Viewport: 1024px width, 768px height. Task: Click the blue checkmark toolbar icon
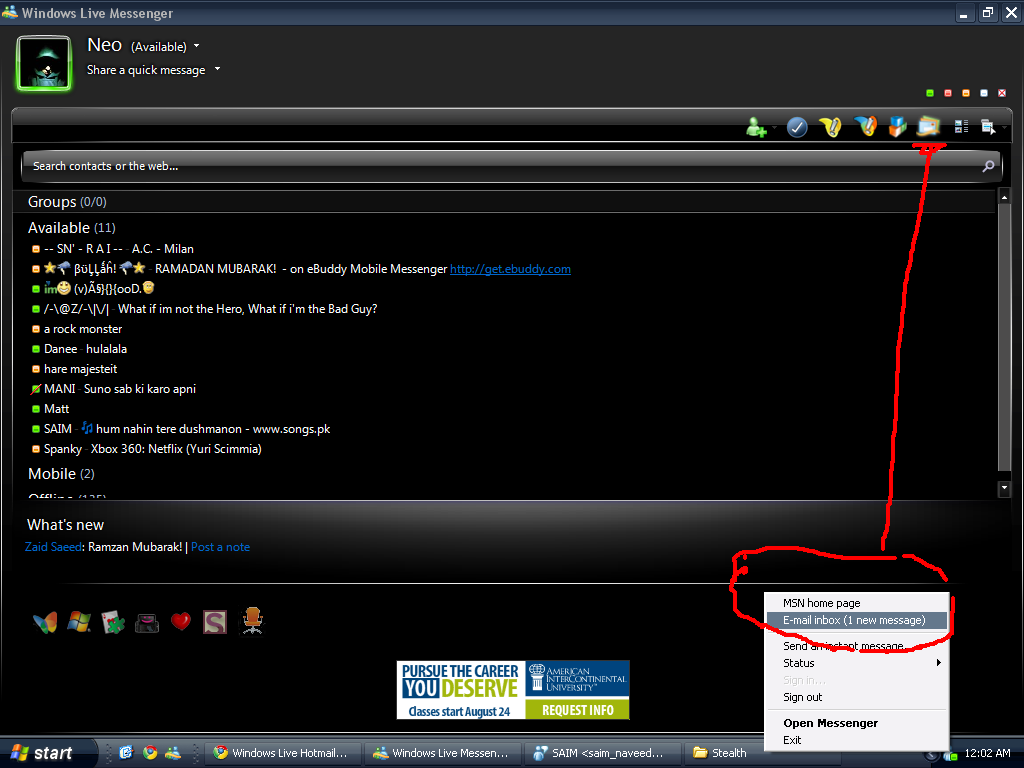click(797, 127)
